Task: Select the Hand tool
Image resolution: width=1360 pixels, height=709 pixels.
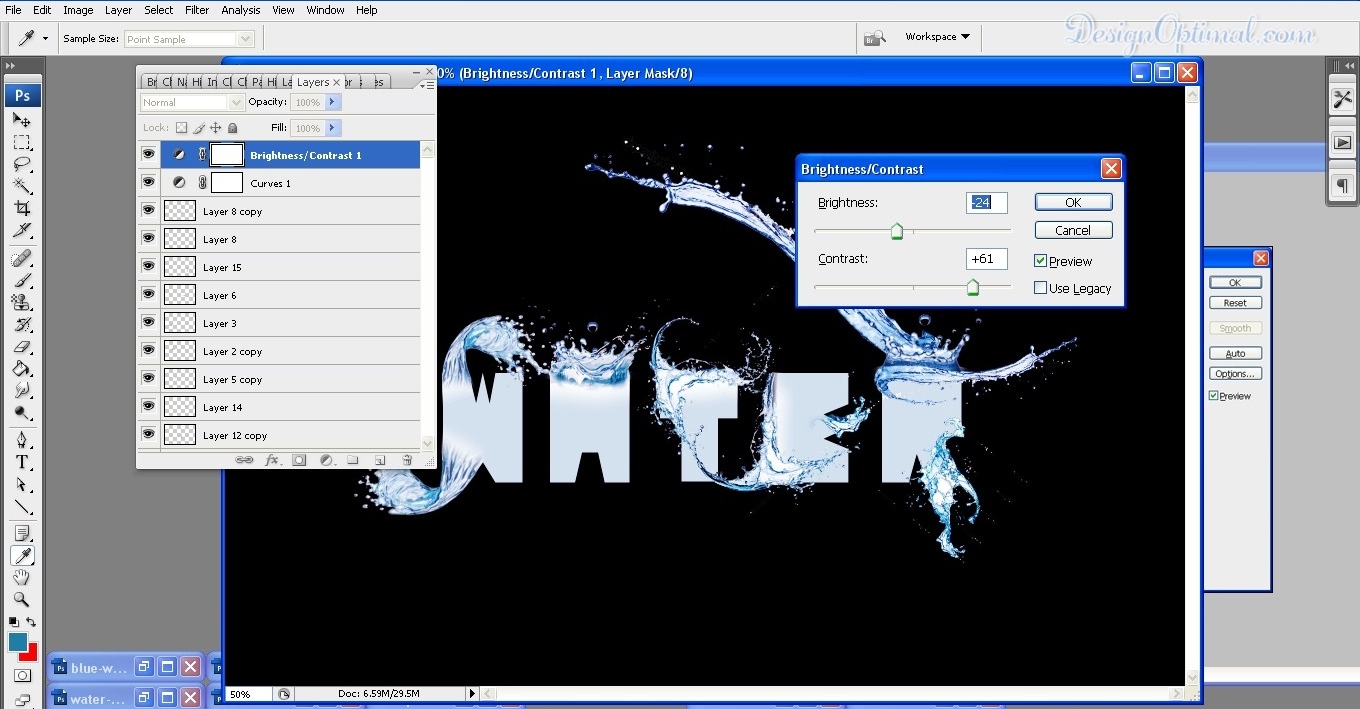Action: coord(22,578)
